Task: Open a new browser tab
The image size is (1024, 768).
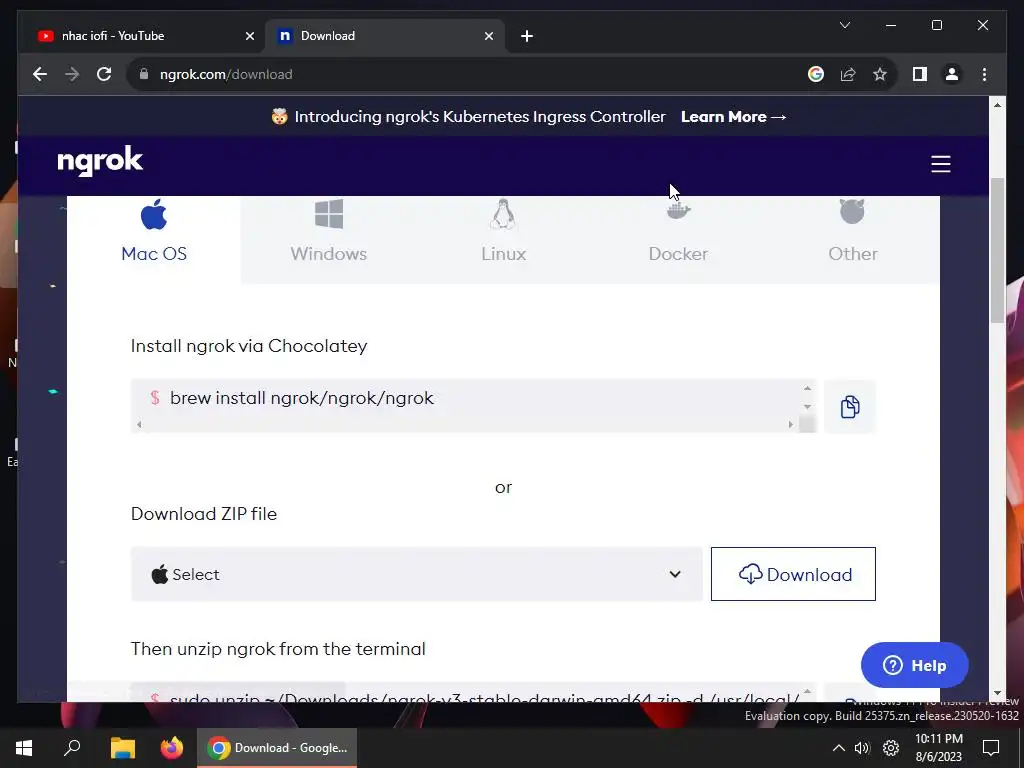Action: tap(527, 36)
